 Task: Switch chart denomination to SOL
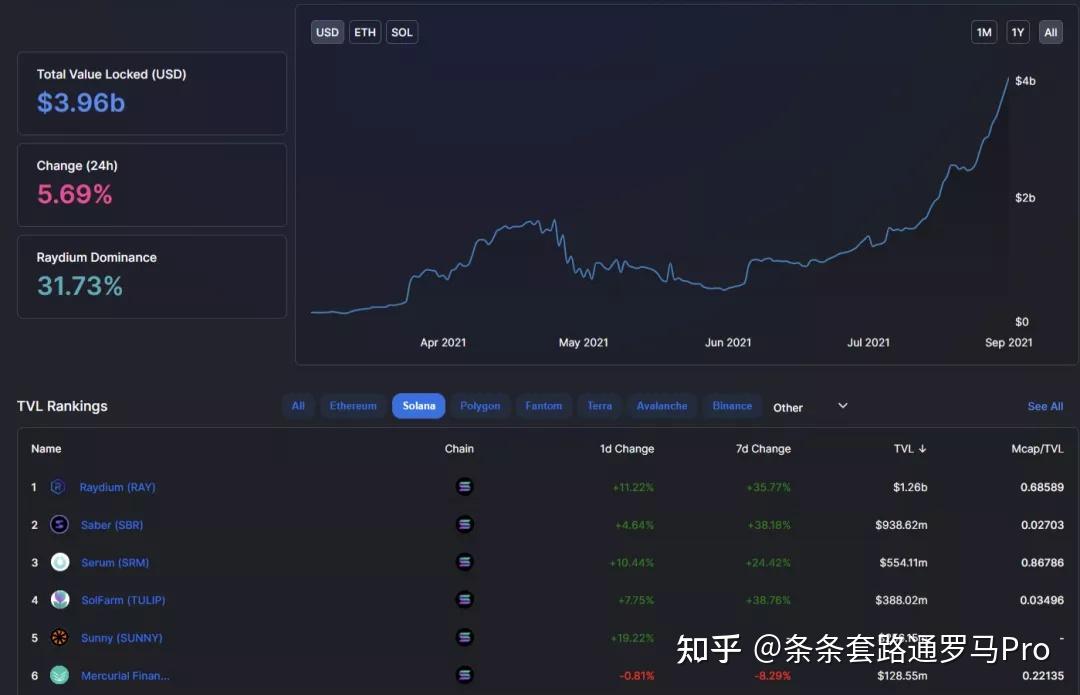click(402, 32)
